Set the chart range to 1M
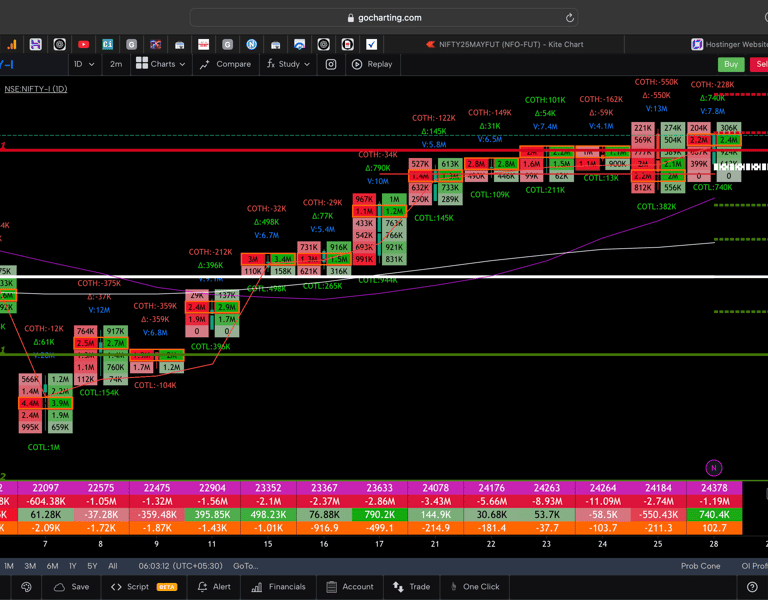 [x=9, y=566]
